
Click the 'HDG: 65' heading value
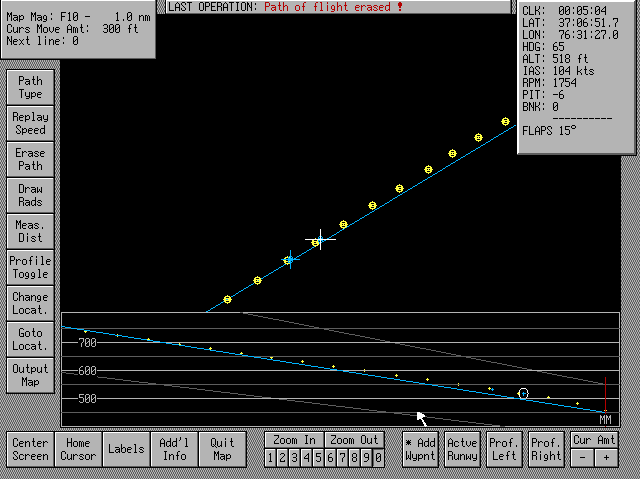tap(543, 47)
